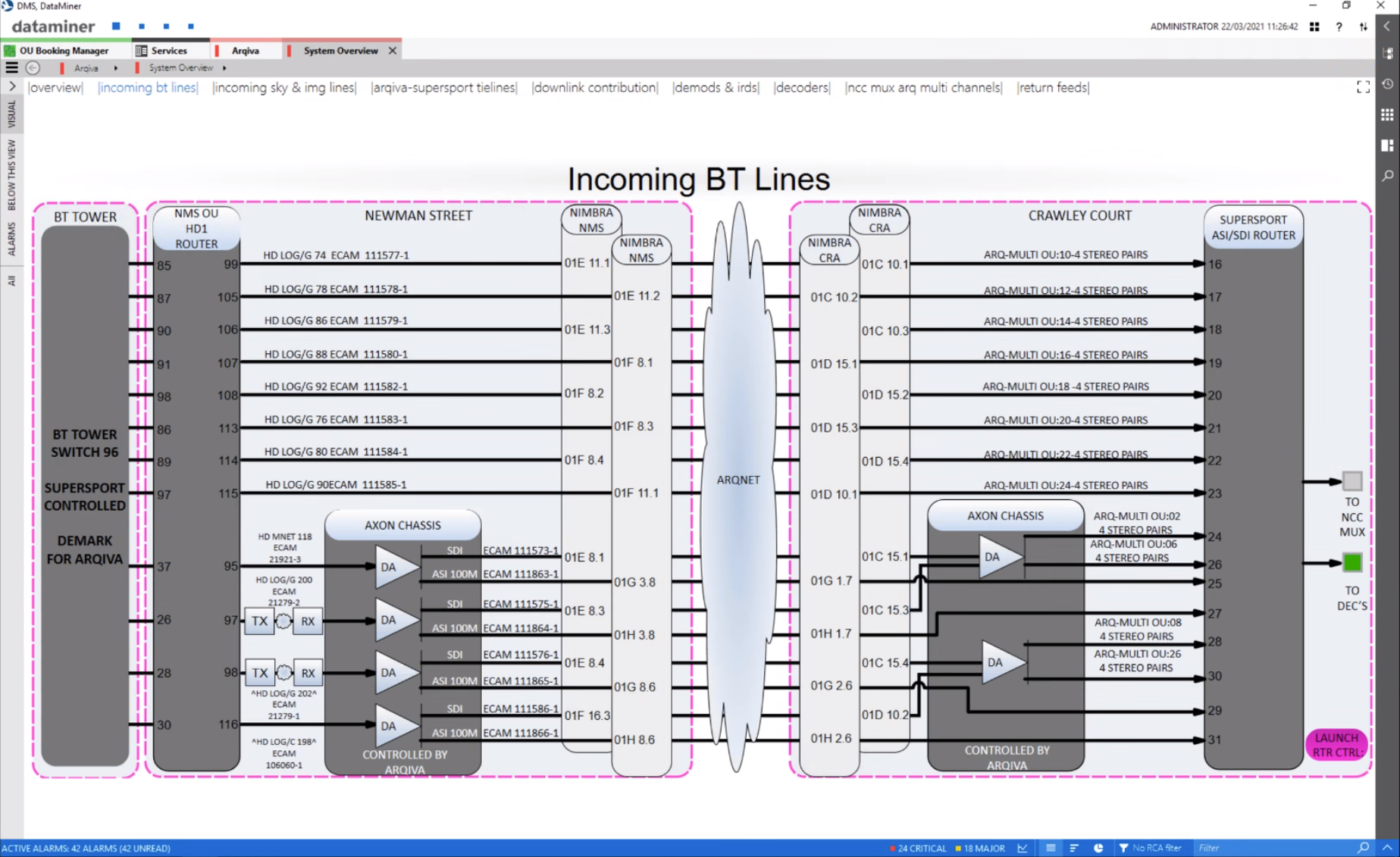
Task: Click the HD LOG/G 74 ECAM 111577-1 label
Action: [336, 255]
